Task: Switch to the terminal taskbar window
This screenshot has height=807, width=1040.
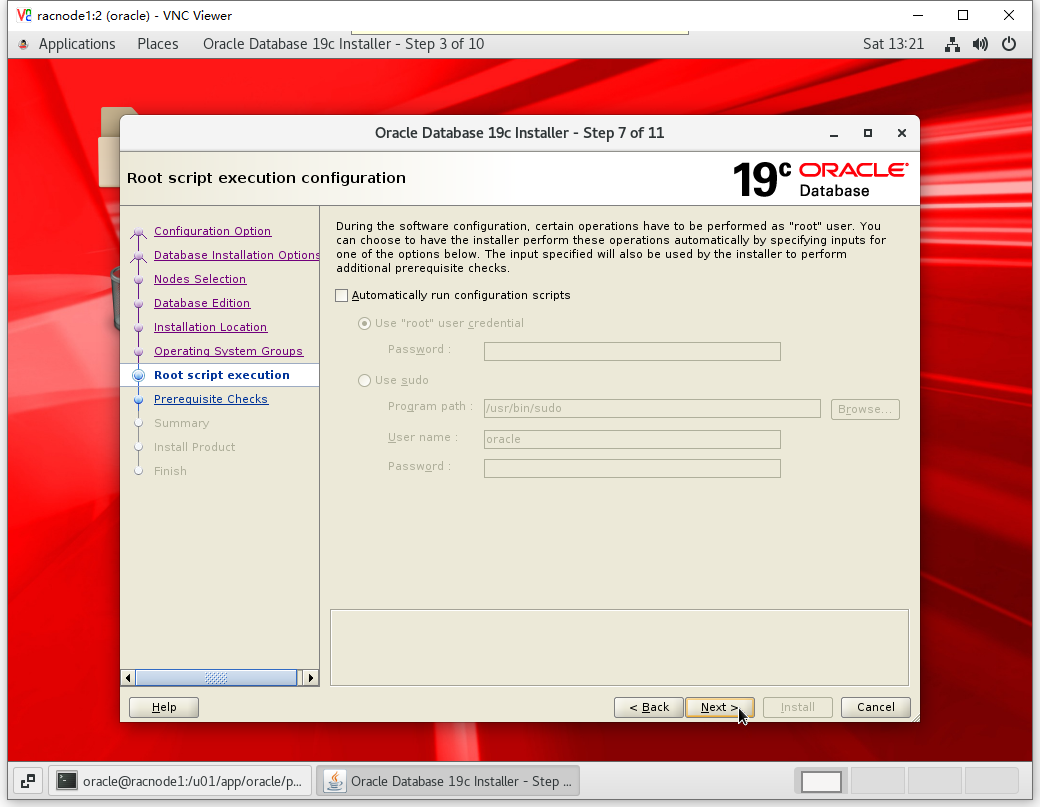Action: [180, 781]
